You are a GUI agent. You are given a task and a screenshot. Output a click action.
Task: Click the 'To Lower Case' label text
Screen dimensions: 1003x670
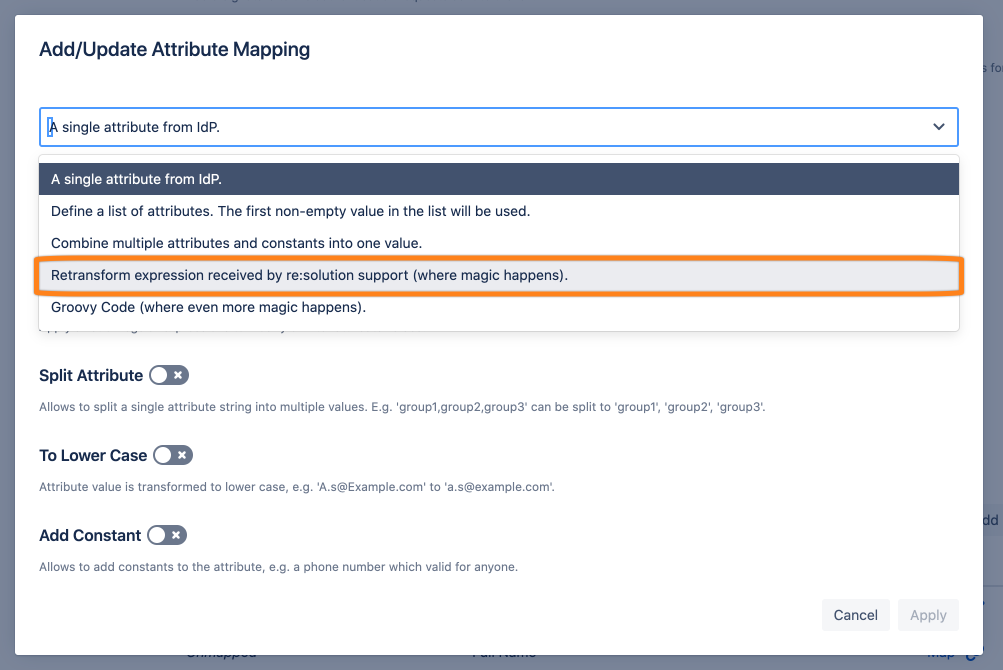coord(93,455)
